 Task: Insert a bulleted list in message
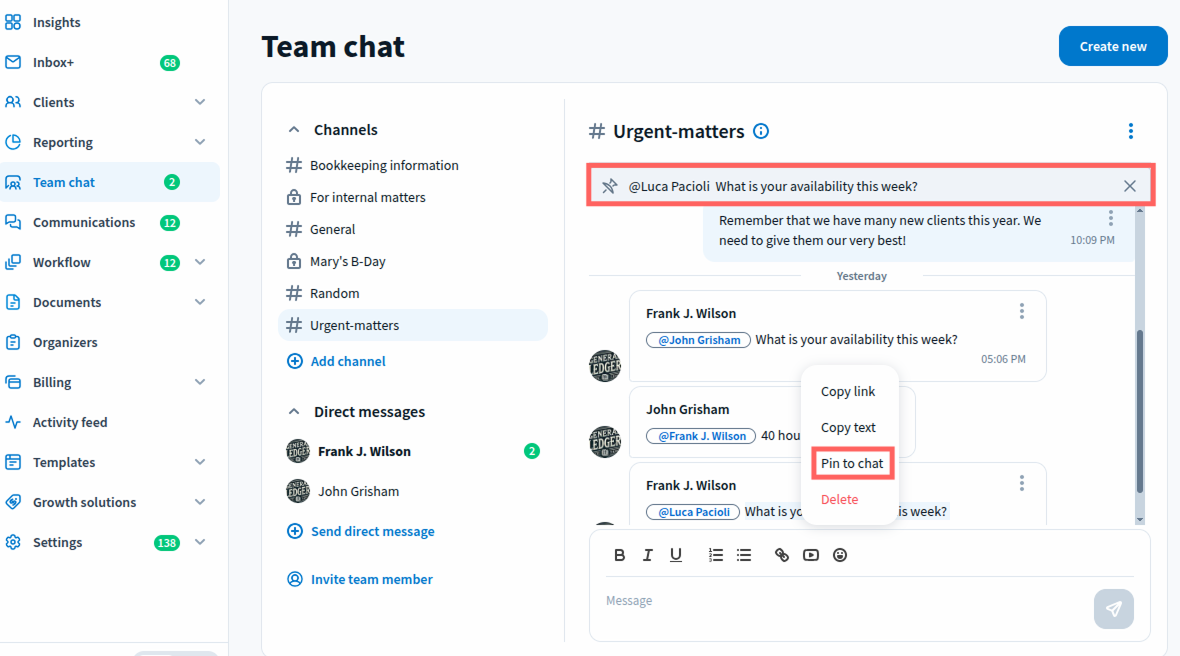(x=744, y=555)
